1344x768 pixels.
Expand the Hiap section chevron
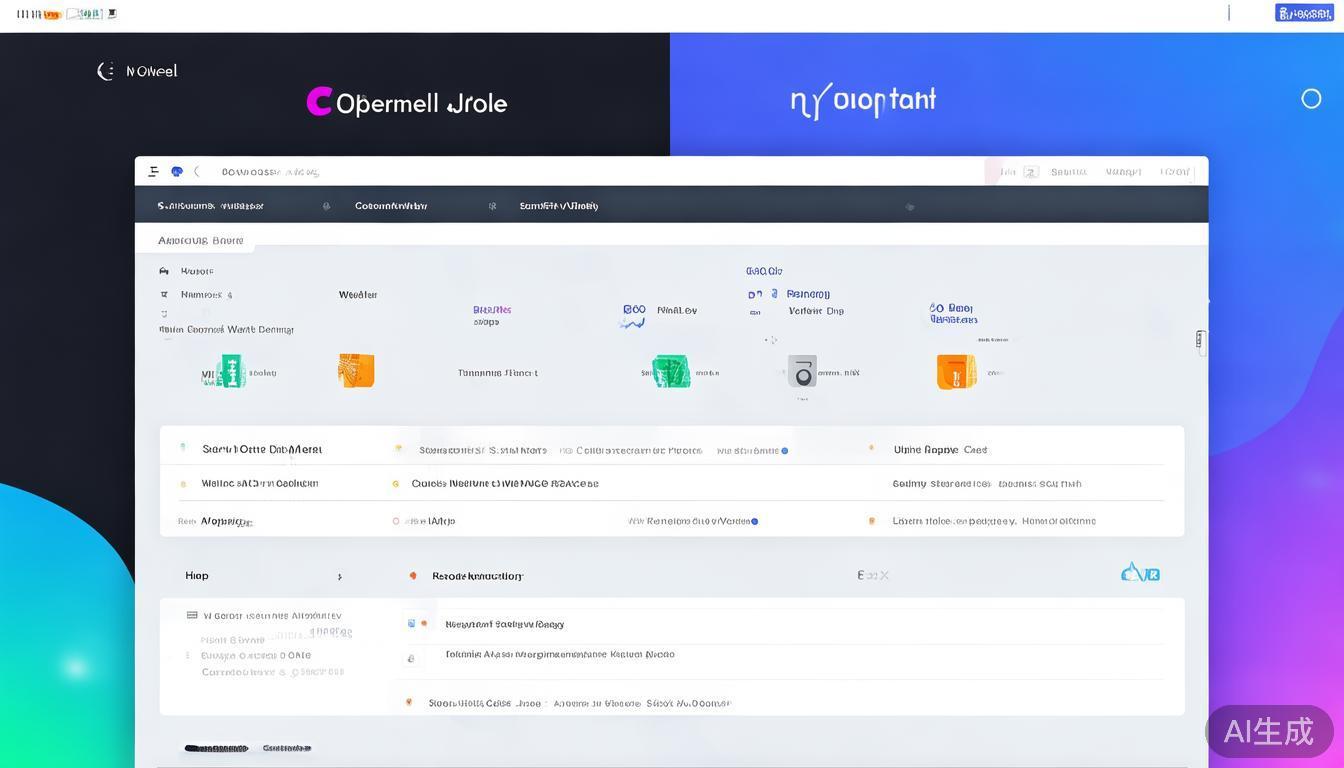coord(339,576)
